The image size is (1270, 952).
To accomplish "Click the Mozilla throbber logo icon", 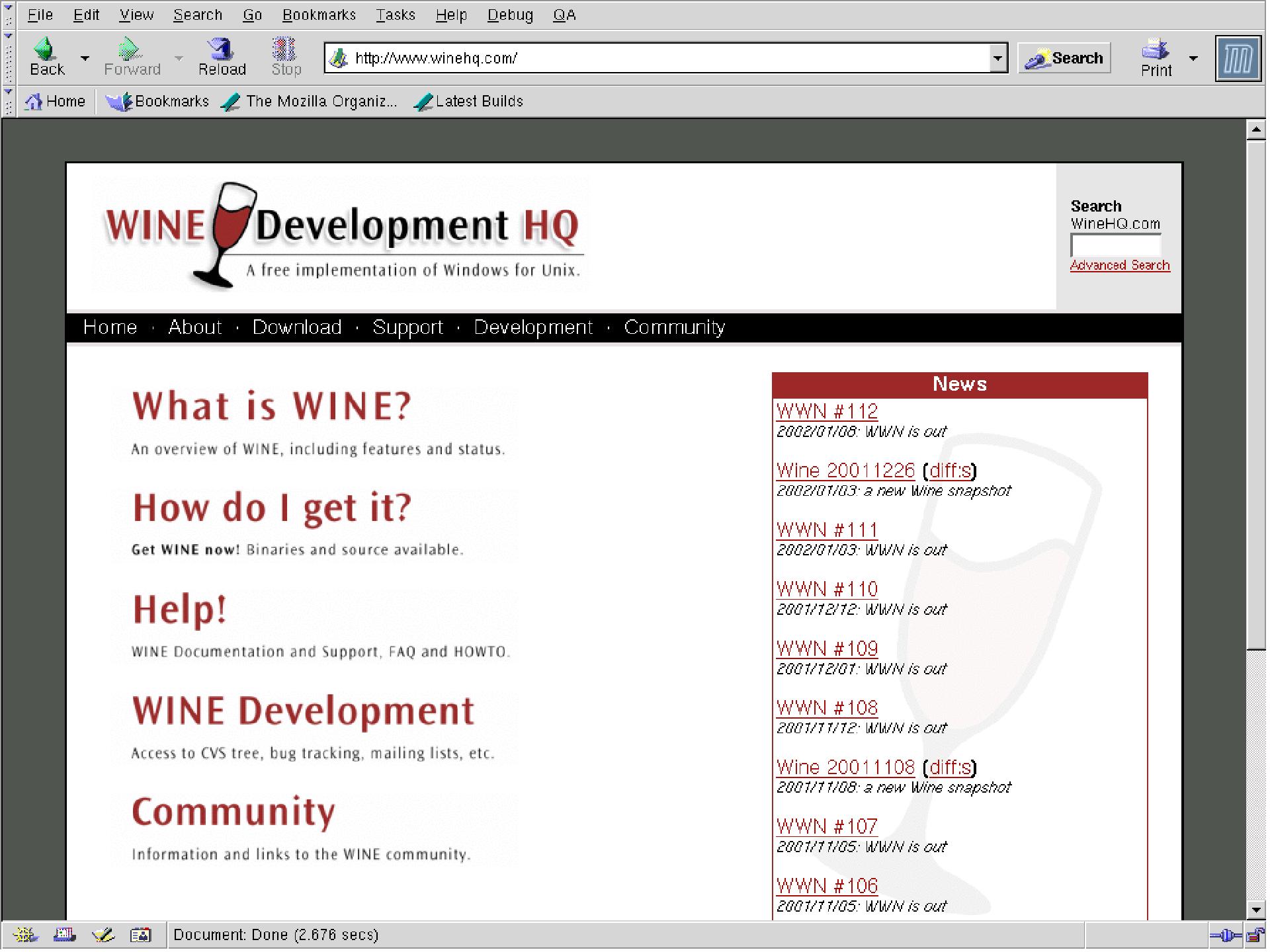I will (1238, 59).
